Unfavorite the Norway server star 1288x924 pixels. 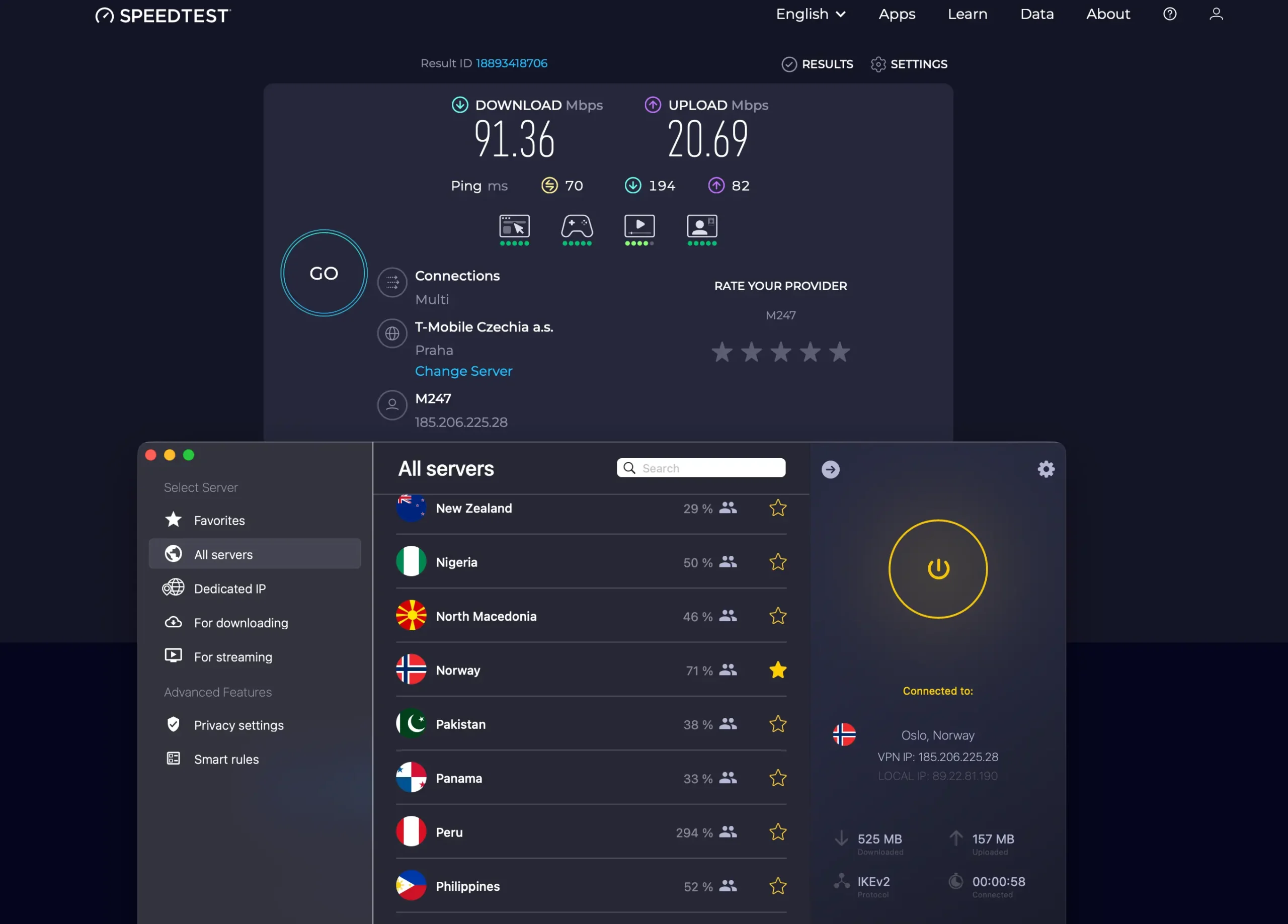tap(777, 670)
